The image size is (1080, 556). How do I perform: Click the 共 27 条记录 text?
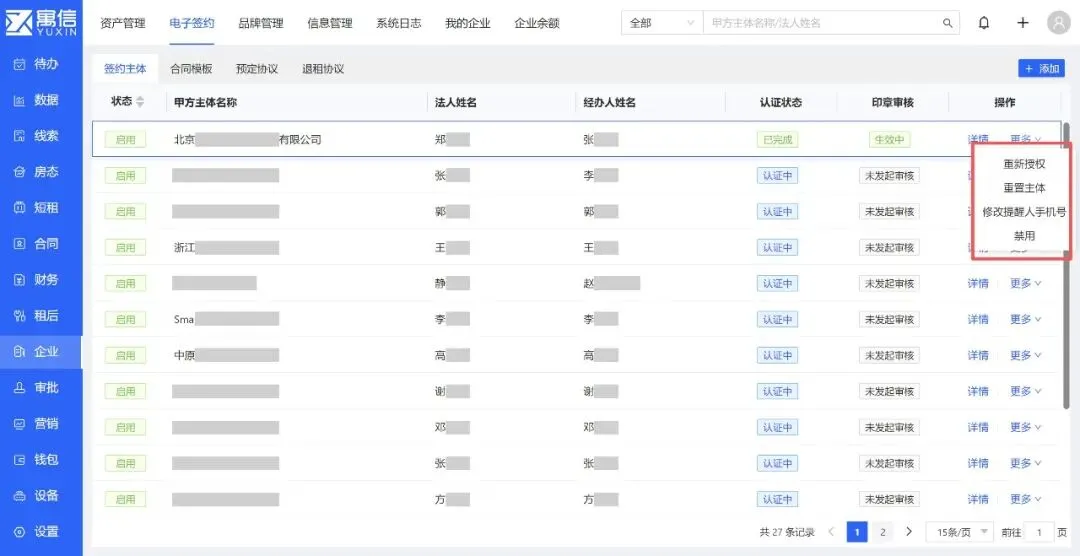tap(787, 532)
